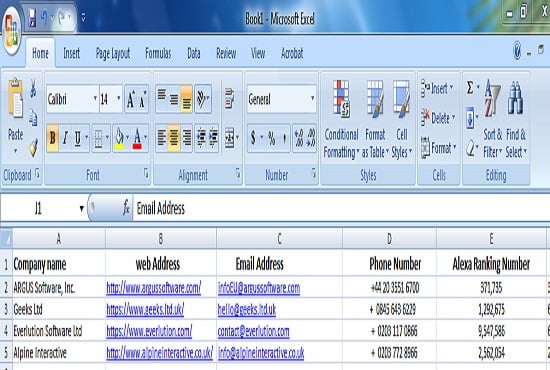Switch to the Formulas tab
The image size is (550, 370).
158,54
